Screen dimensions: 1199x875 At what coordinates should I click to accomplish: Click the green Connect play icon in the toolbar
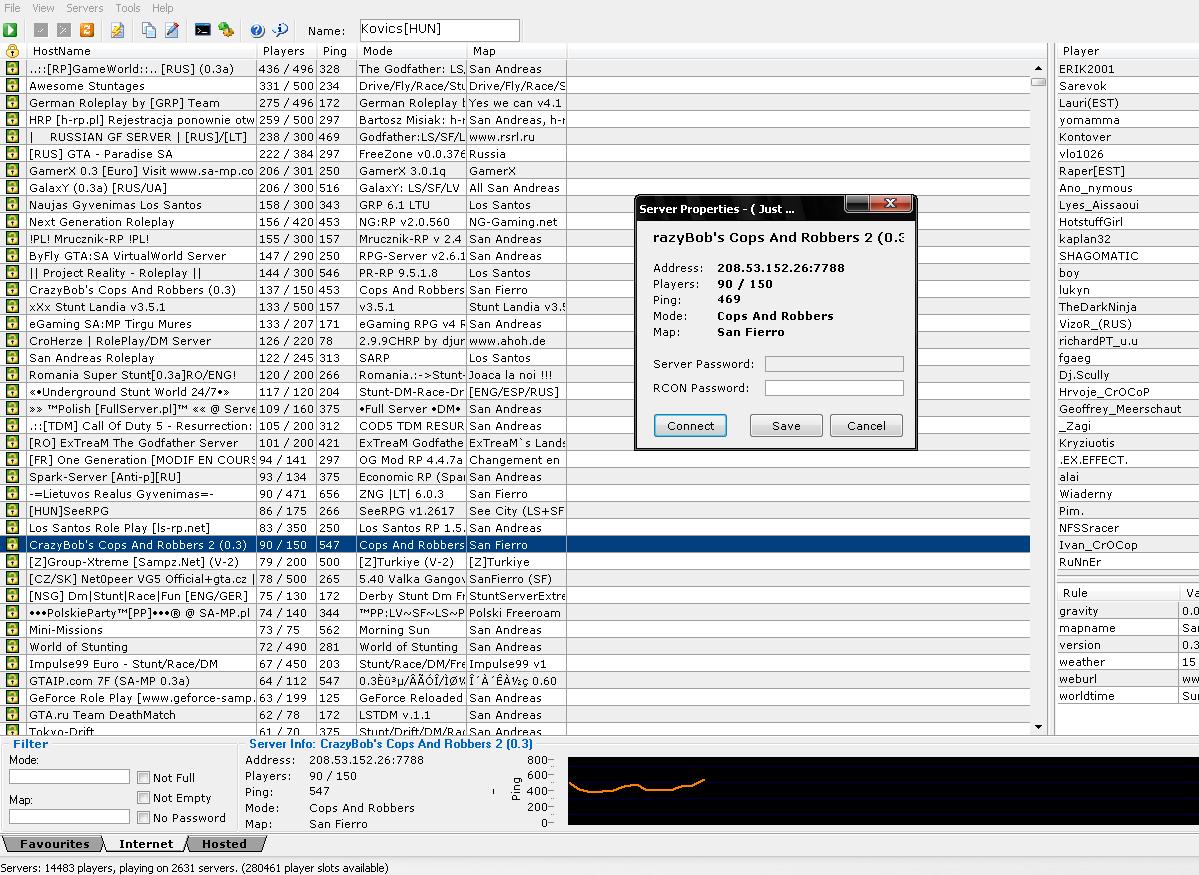coord(10,30)
